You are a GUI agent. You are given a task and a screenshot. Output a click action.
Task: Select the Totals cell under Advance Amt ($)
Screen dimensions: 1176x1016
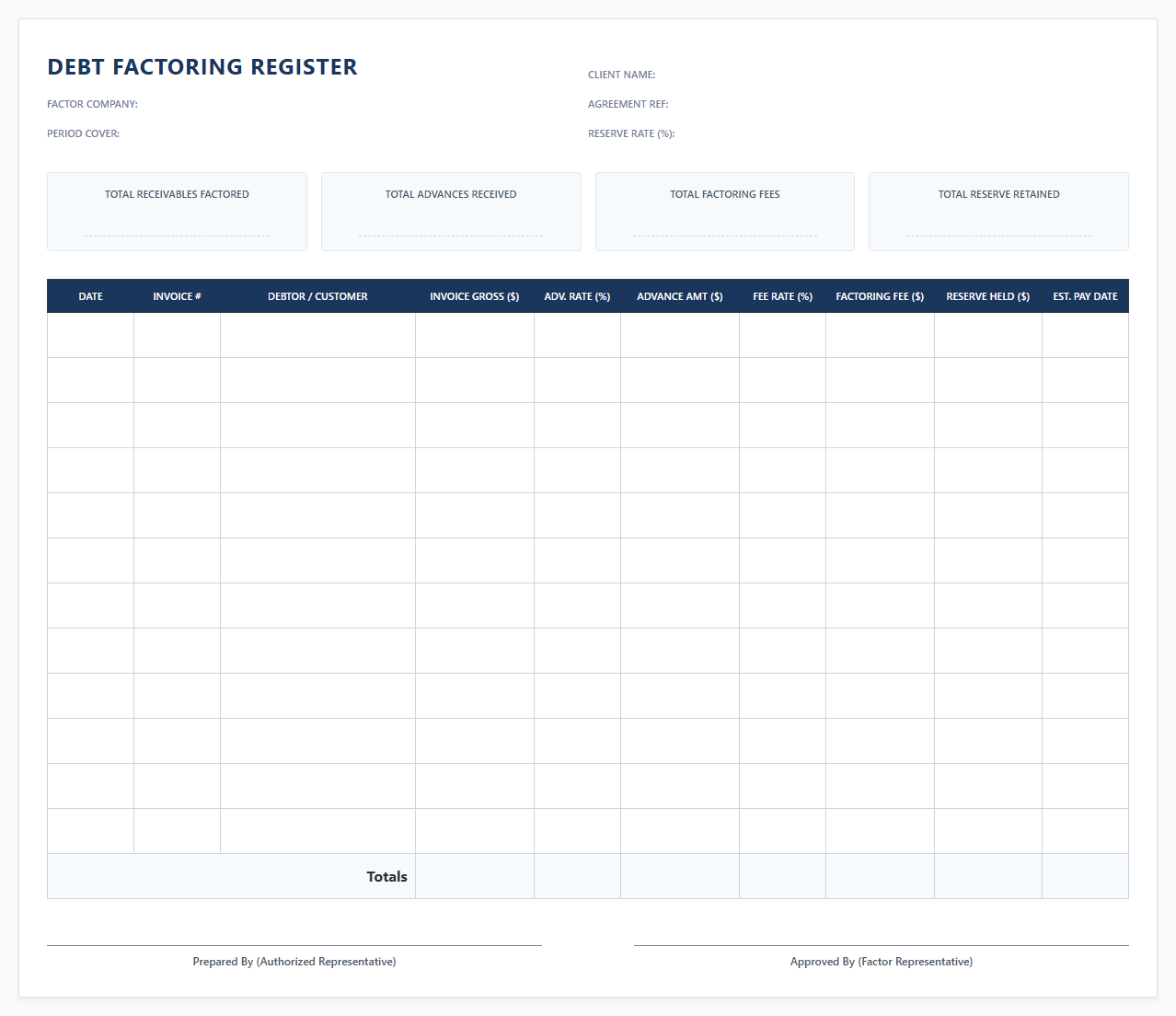click(x=680, y=876)
